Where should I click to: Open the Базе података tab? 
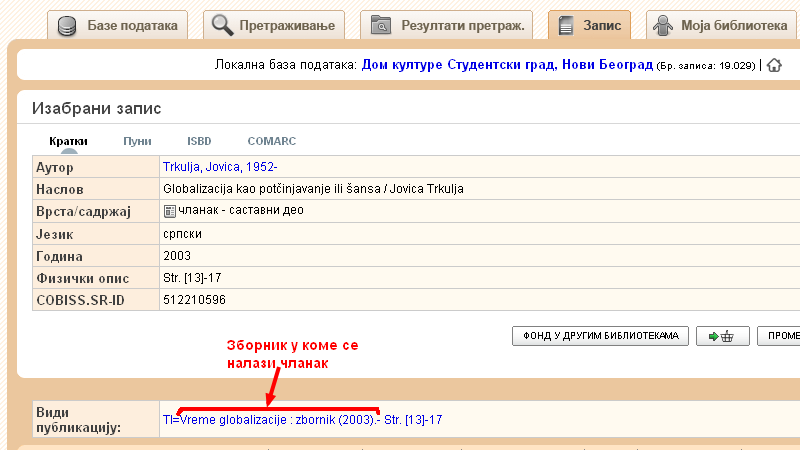tap(117, 25)
